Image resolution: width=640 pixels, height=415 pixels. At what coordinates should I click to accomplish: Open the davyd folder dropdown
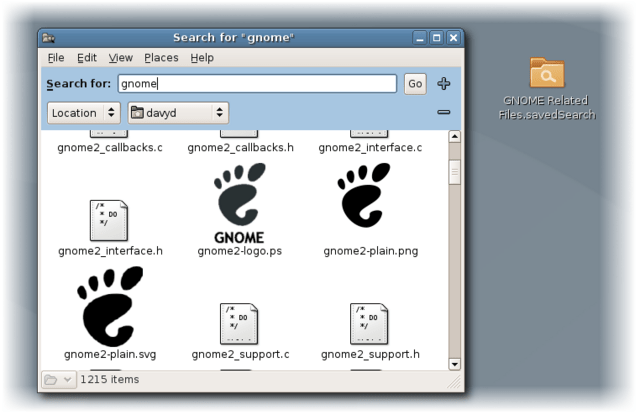(178, 113)
